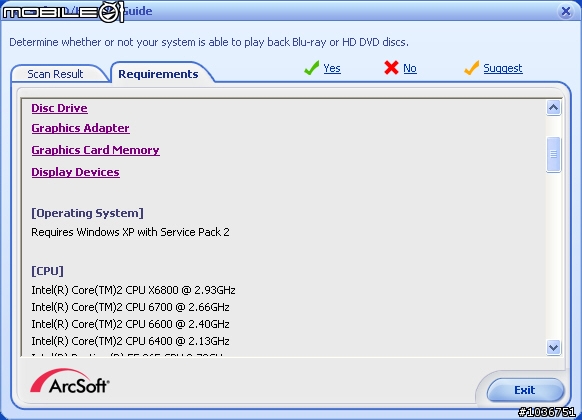Click the 'Determine whether or not your system' description

(209, 42)
